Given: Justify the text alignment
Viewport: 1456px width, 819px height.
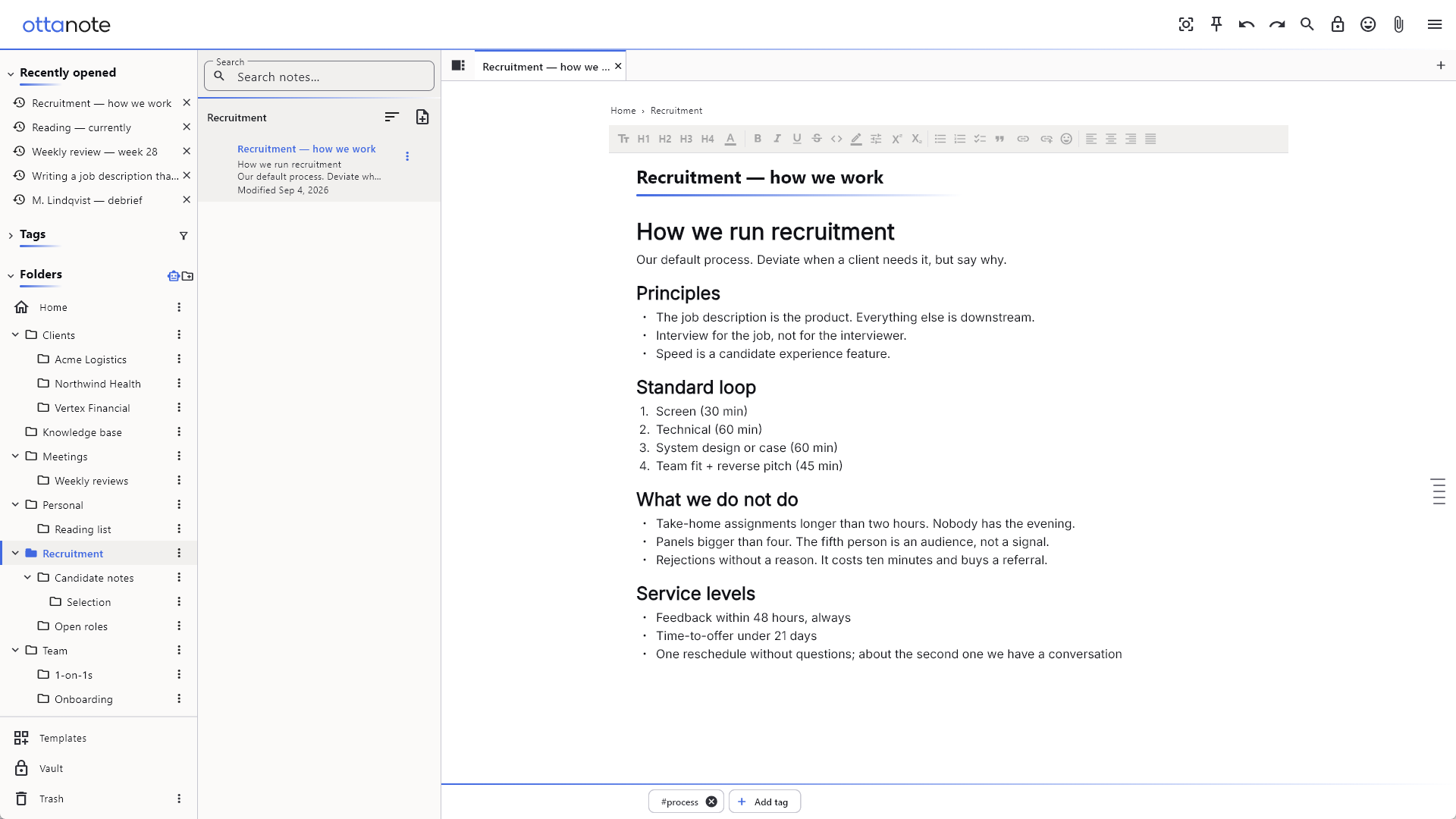Looking at the screenshot, I should pyautogui.click(x=1150, y=139).
